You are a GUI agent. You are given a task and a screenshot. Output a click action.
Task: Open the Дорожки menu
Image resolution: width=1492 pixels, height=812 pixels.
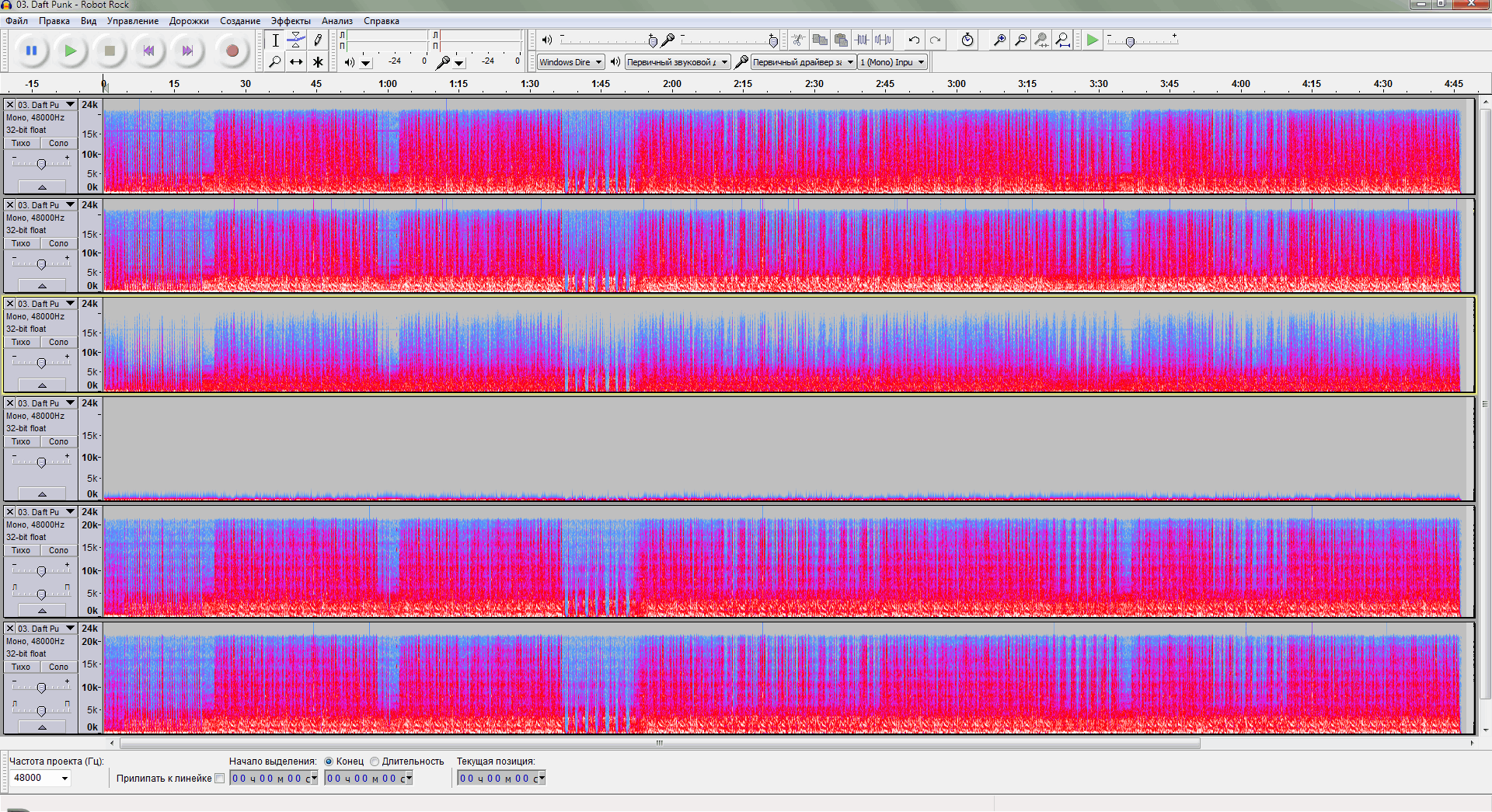(189, 21)
